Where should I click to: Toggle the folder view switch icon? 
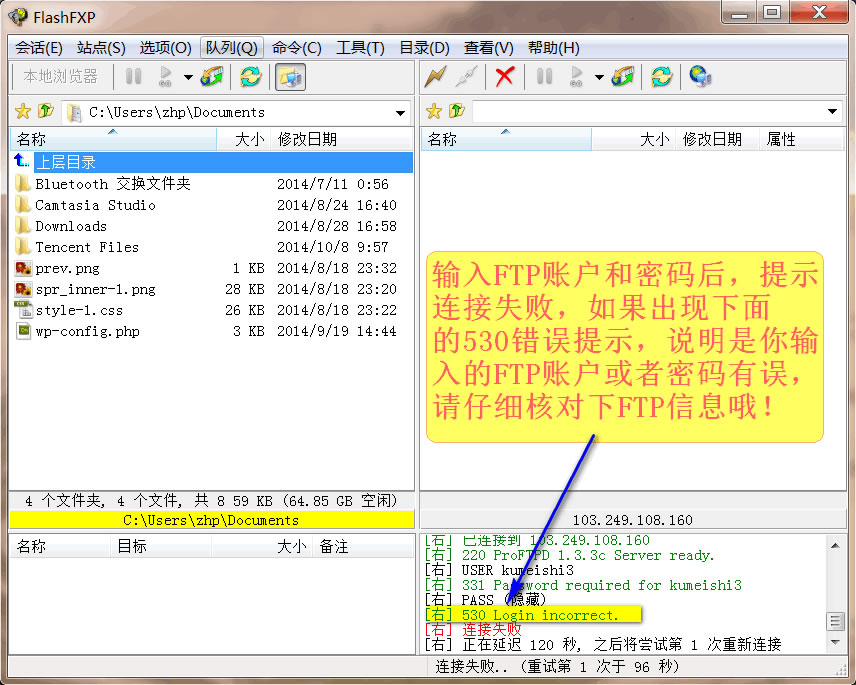(x=290, y=78)
